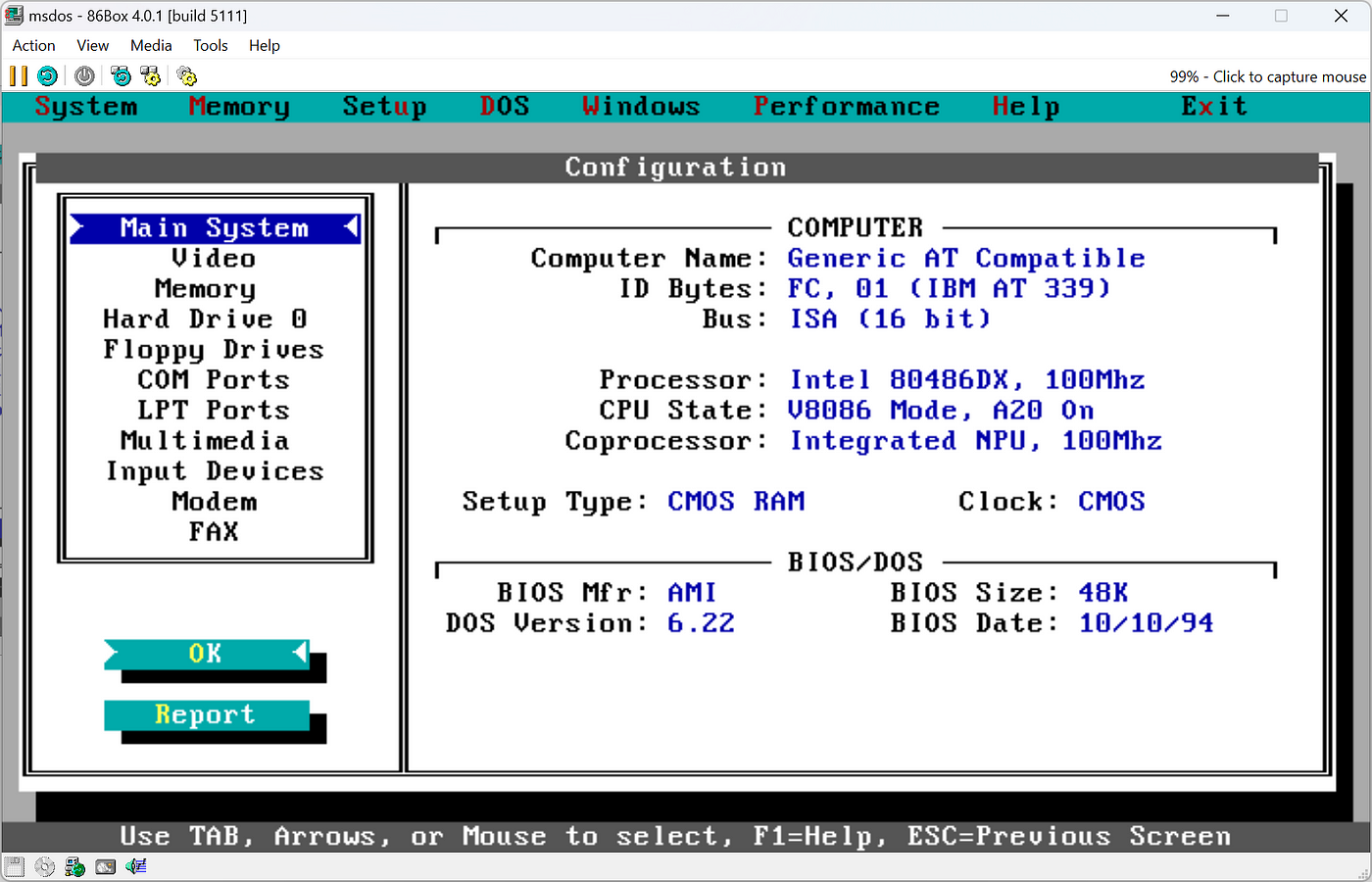
Task: Select Video in configuration list
Action: 214,258
